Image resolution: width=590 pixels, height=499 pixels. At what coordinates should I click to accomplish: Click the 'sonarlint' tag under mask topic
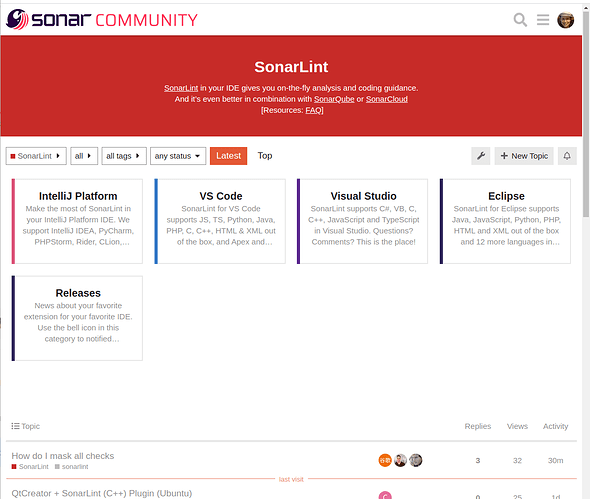click(x=71, y=467)
